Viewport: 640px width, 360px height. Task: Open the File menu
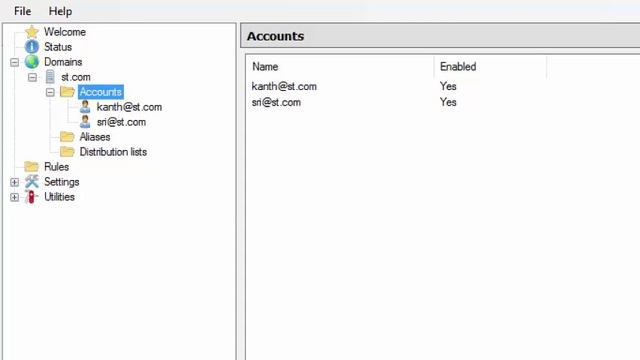click(22, 11)
